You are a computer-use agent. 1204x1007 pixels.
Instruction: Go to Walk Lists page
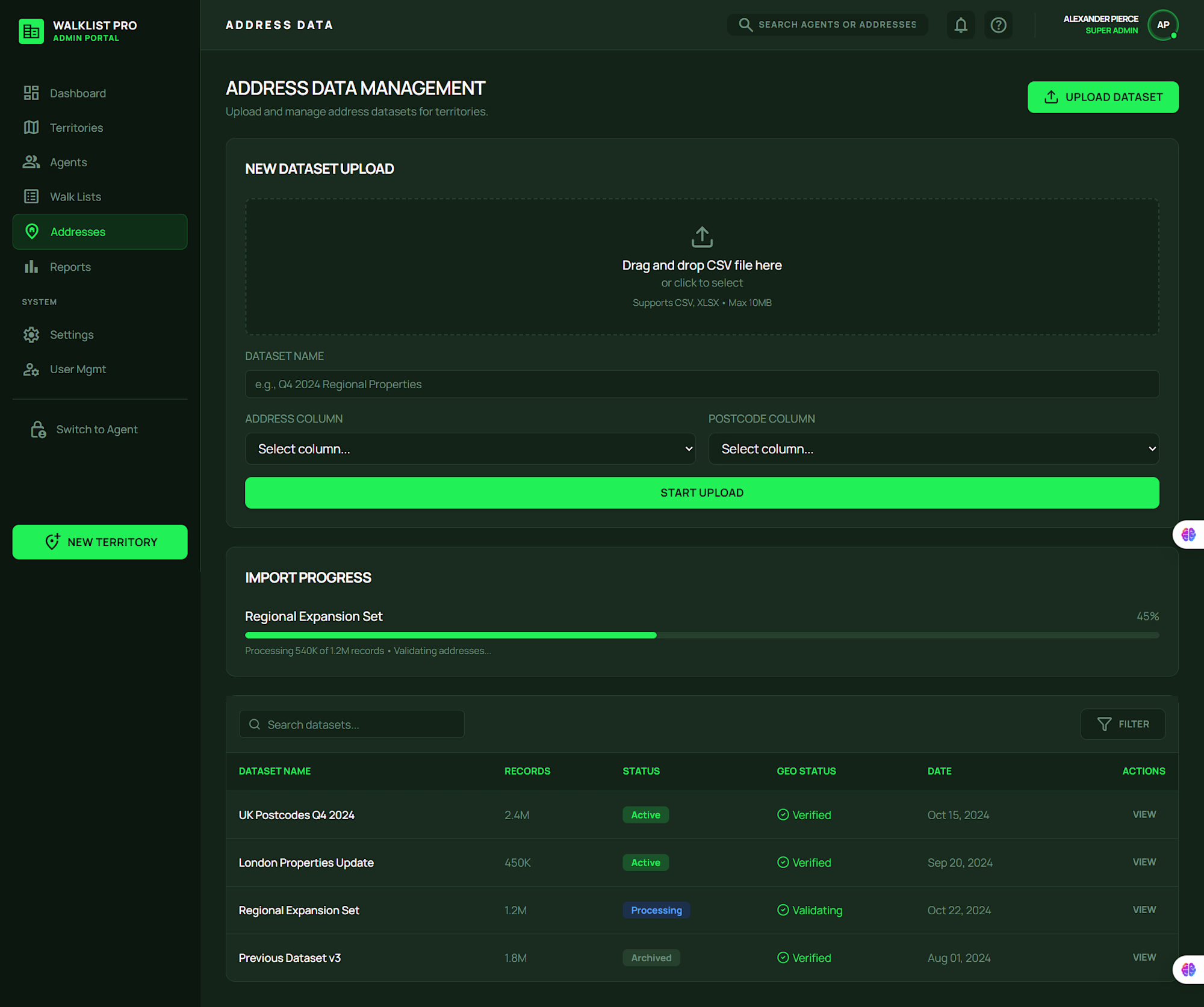click(75, 197)
